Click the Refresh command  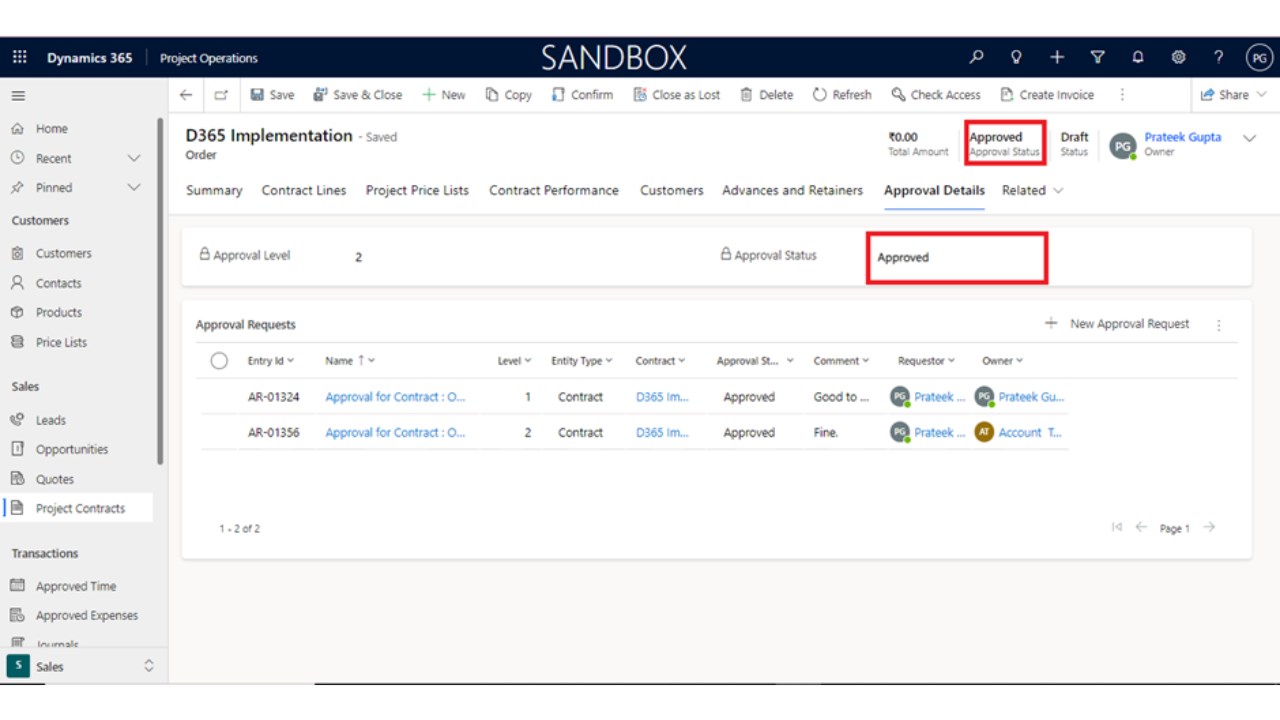pos(842,95)
